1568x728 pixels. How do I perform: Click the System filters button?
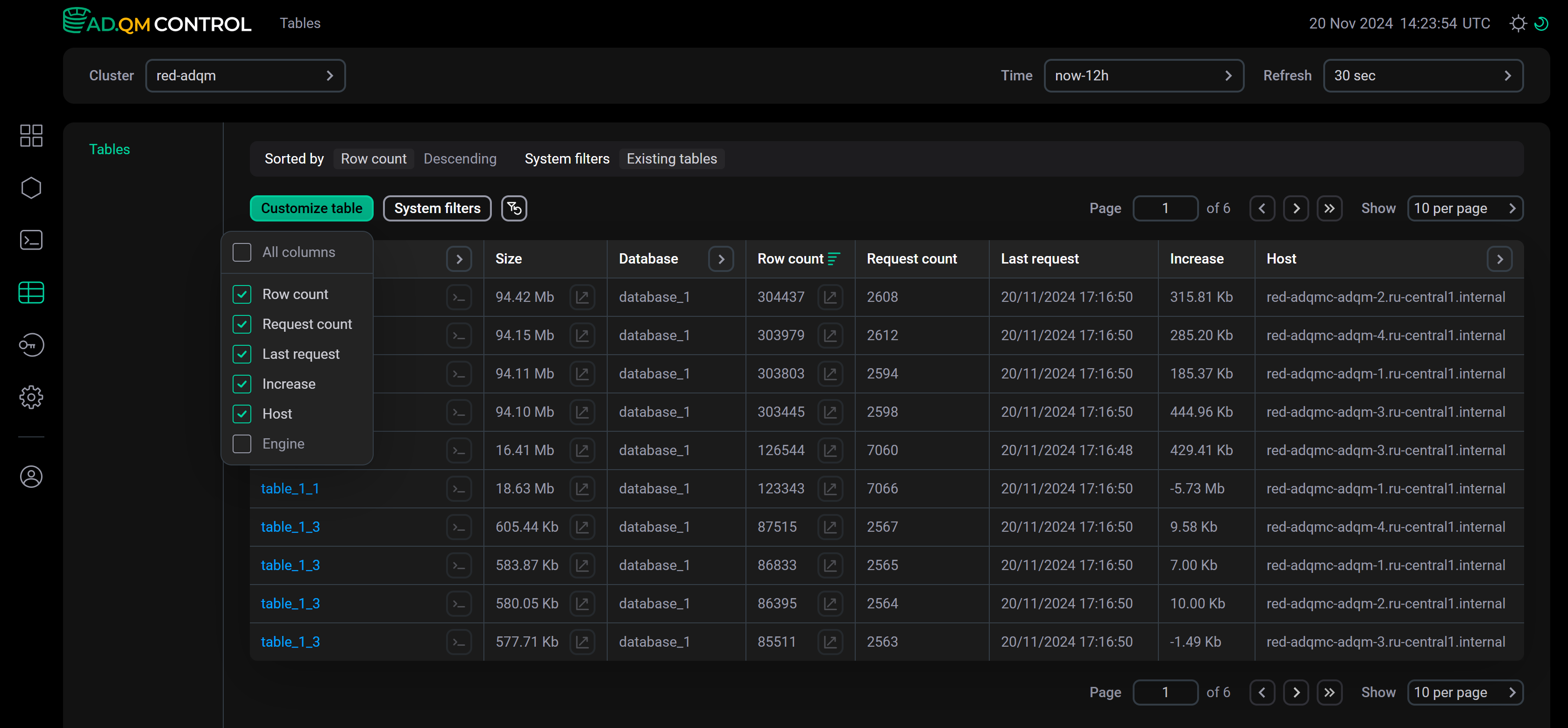point(437,208)
